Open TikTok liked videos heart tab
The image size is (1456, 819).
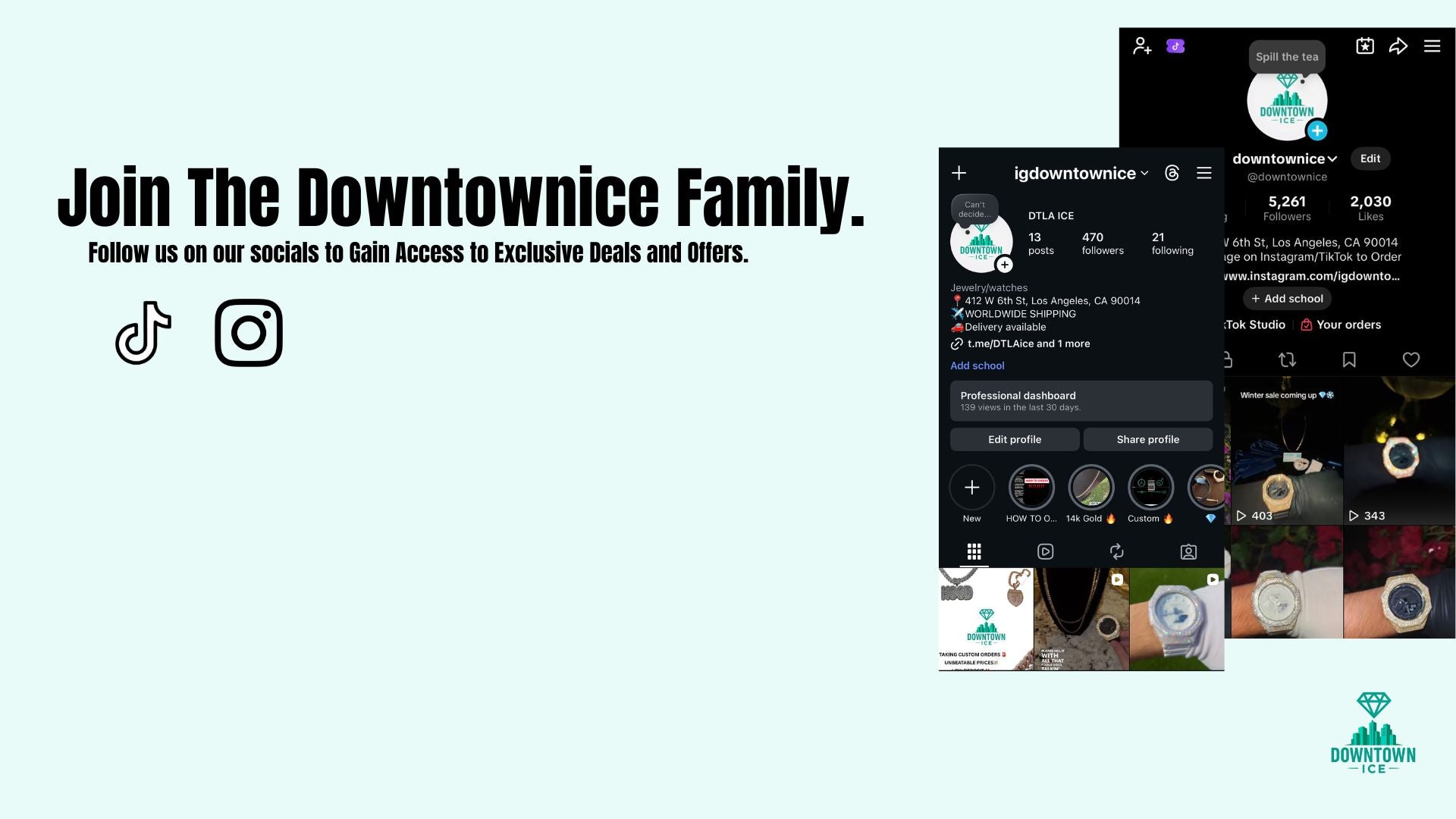click(x=1410, y=360)
